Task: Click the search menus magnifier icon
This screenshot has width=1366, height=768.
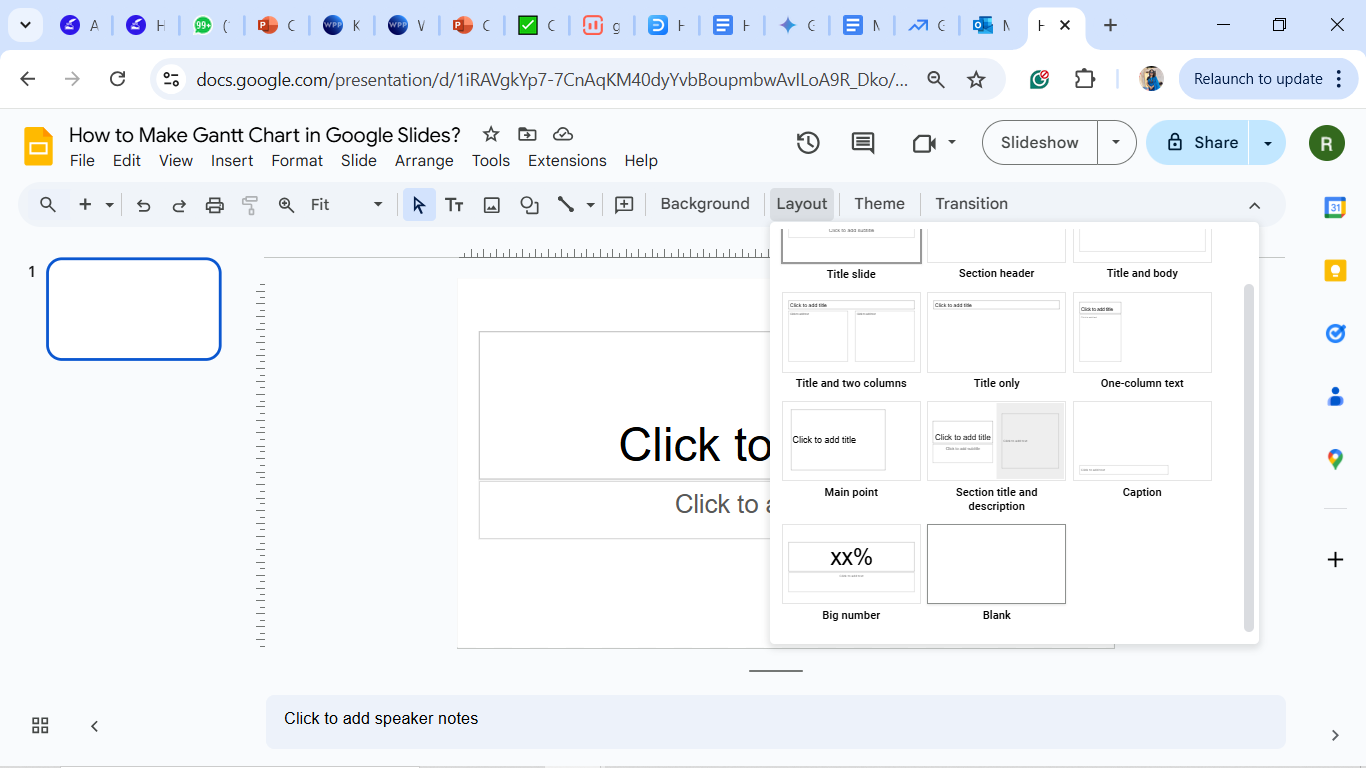Action: coord(48,204)
